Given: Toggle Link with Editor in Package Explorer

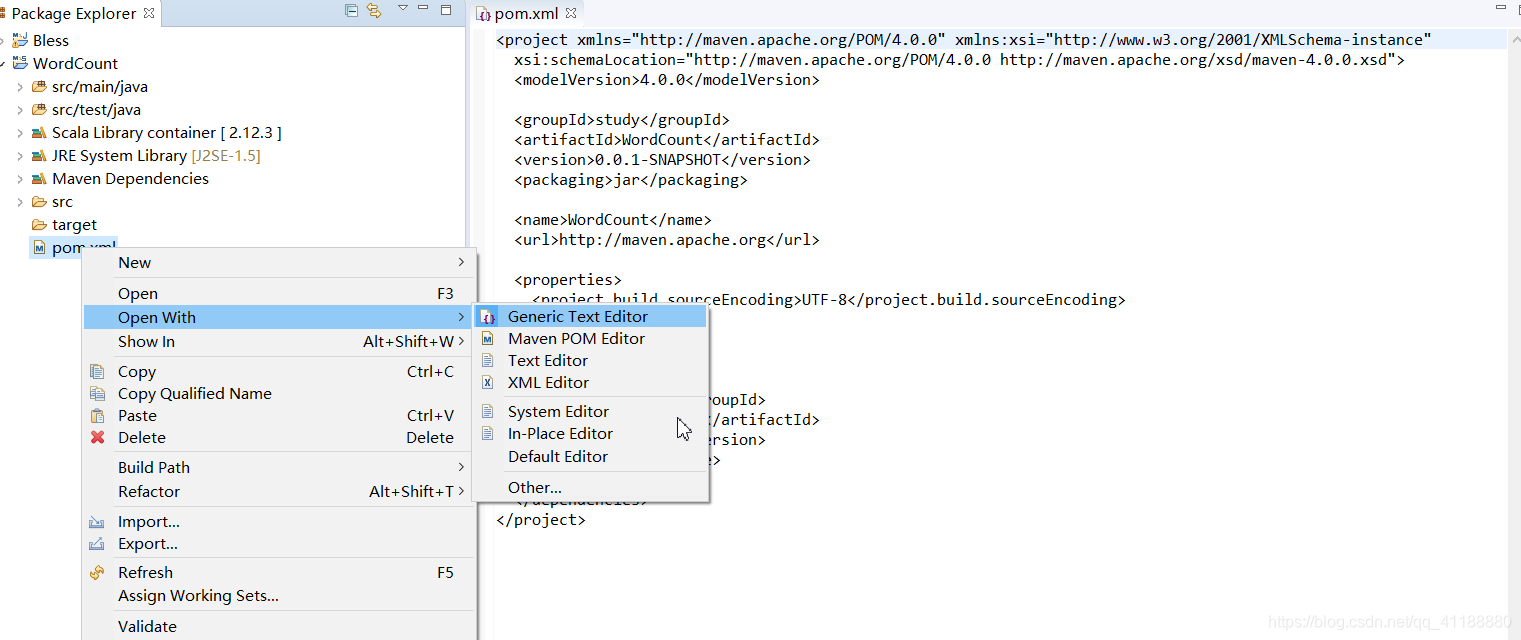Looking at the screenshot, I should (x=374, y=11).
